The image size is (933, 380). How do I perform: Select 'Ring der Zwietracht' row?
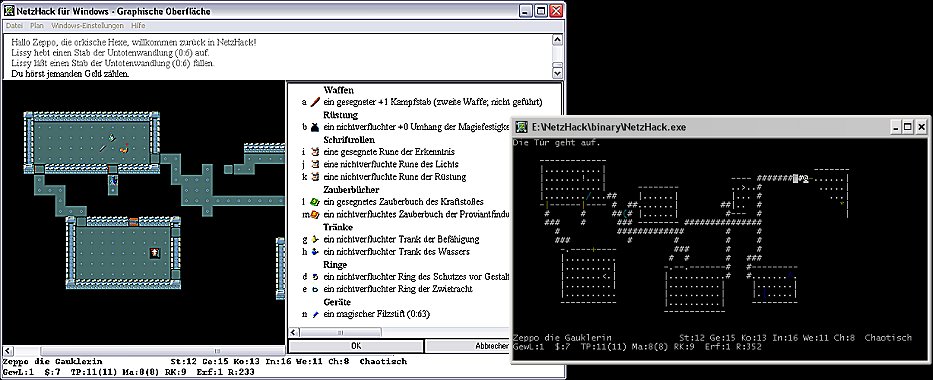(387, 289)
